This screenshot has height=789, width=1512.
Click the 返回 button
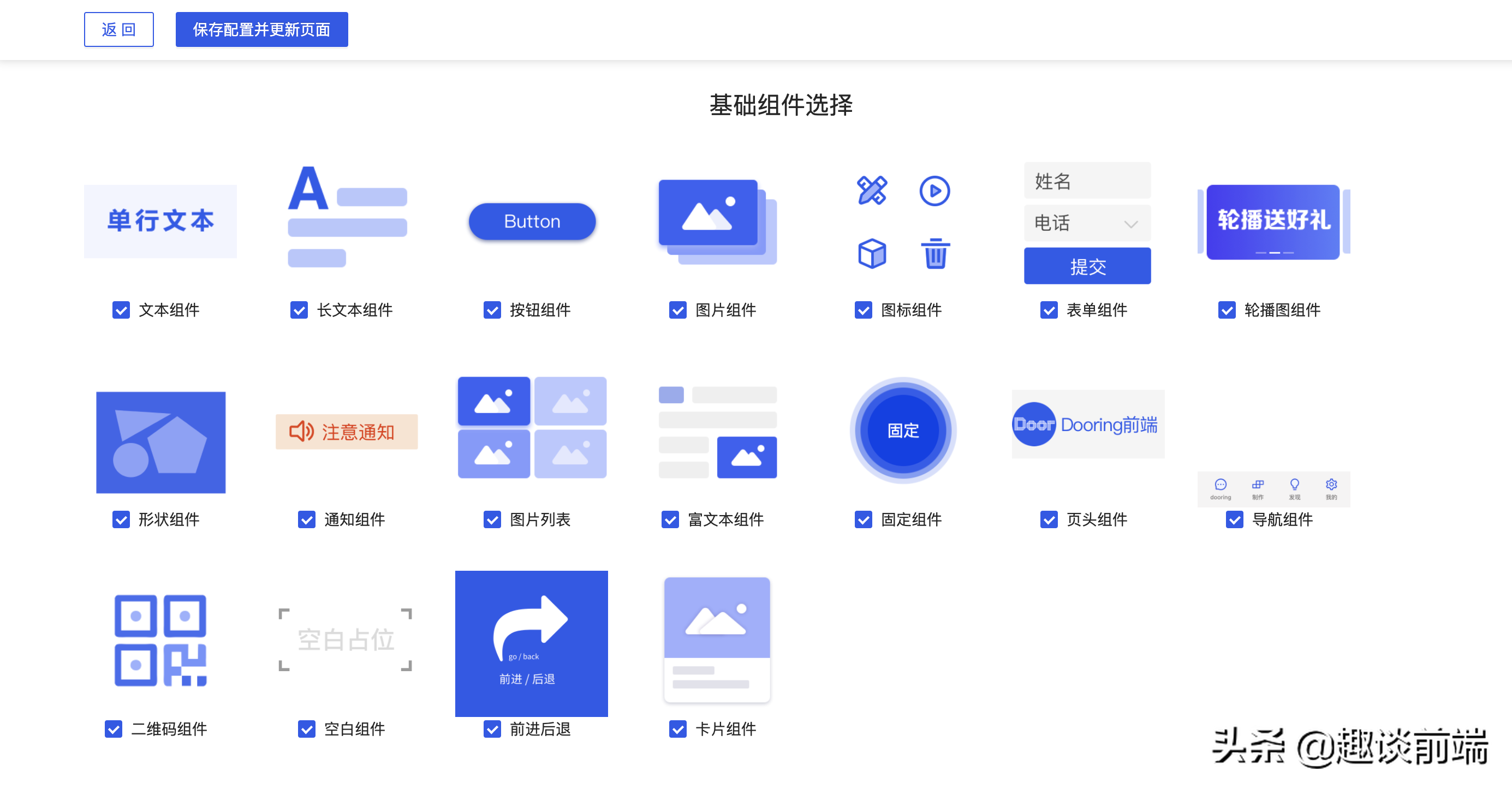118,29
